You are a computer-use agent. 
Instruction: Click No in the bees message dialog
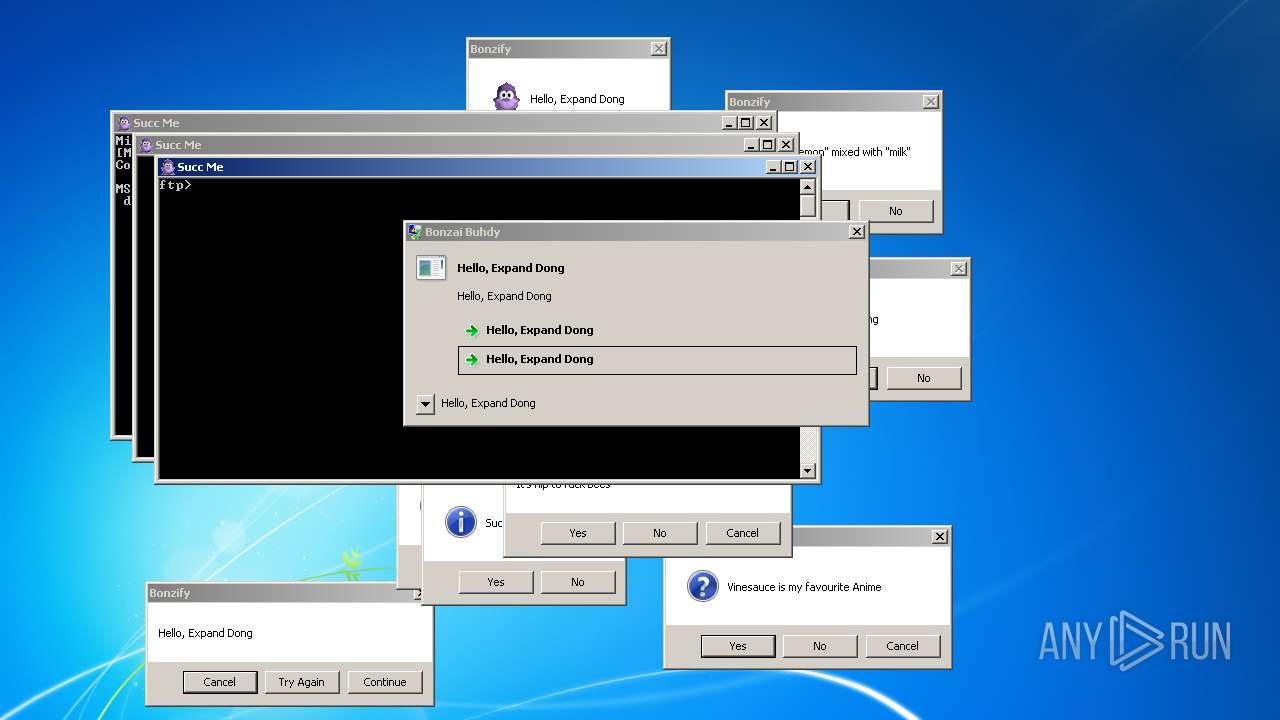[x=660, y=533]
